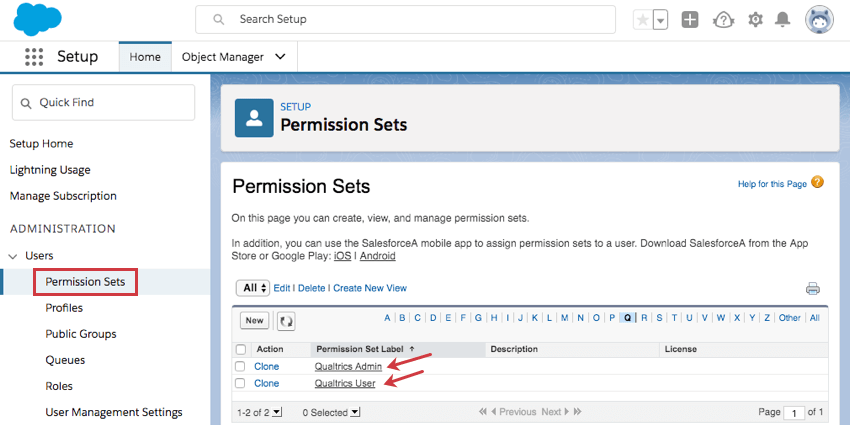Open User Management Settings in the sidebar

(114, 412)
